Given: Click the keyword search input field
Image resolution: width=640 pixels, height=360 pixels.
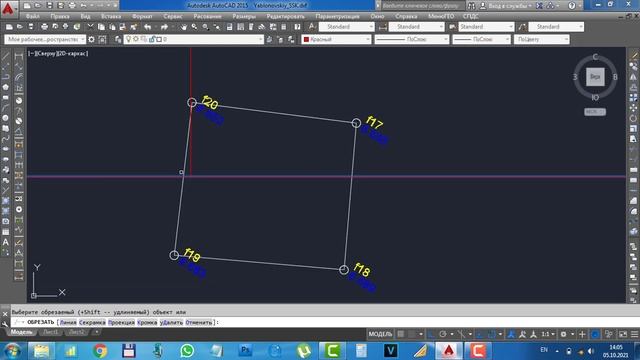Looking at the screenshot, I should [423, 6].
